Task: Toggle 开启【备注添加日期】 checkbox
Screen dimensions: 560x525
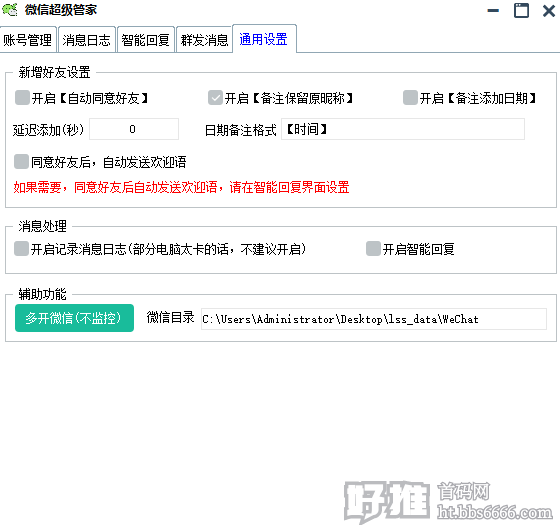Action: tap(410, 98)
